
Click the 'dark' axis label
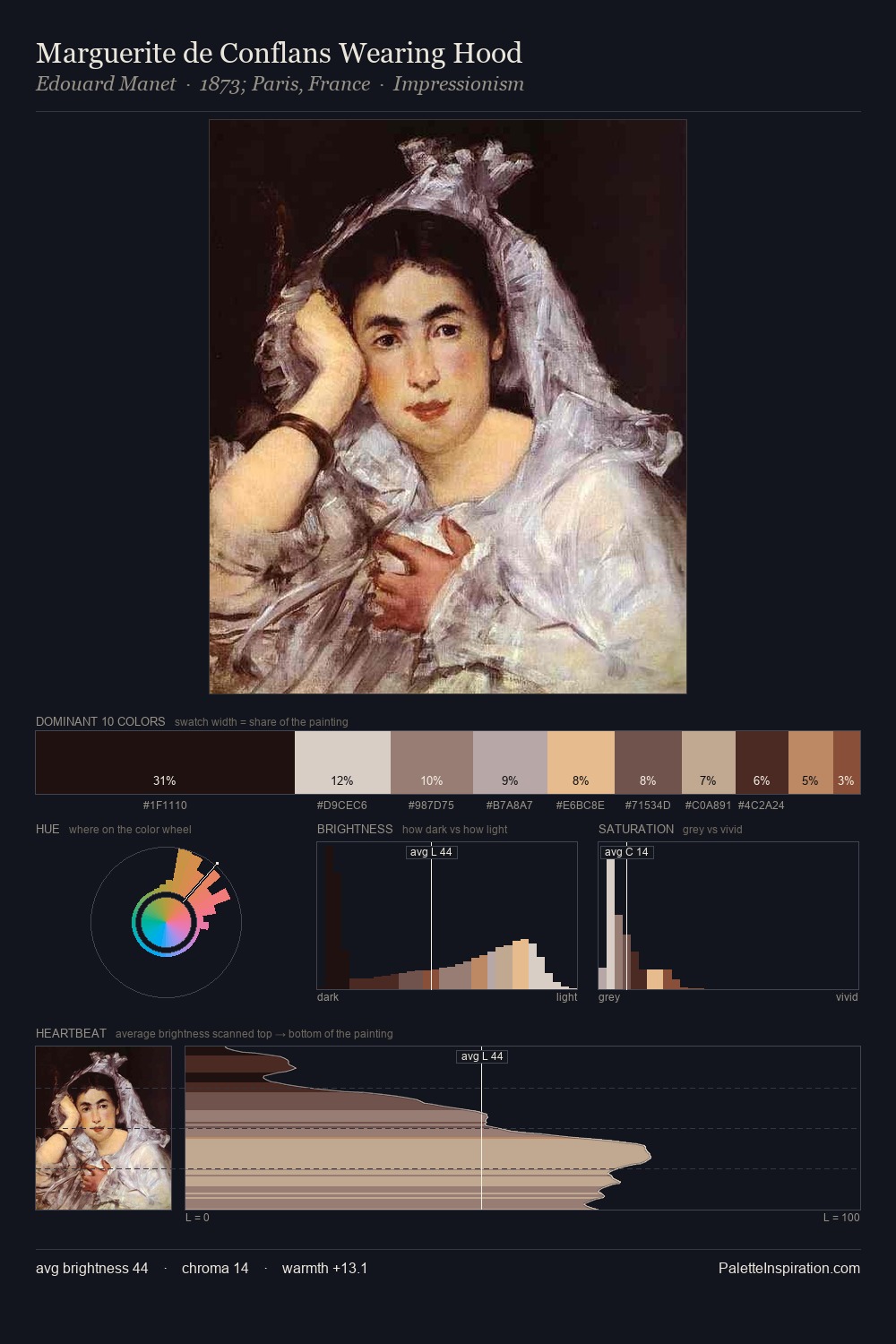click(328, 997)
